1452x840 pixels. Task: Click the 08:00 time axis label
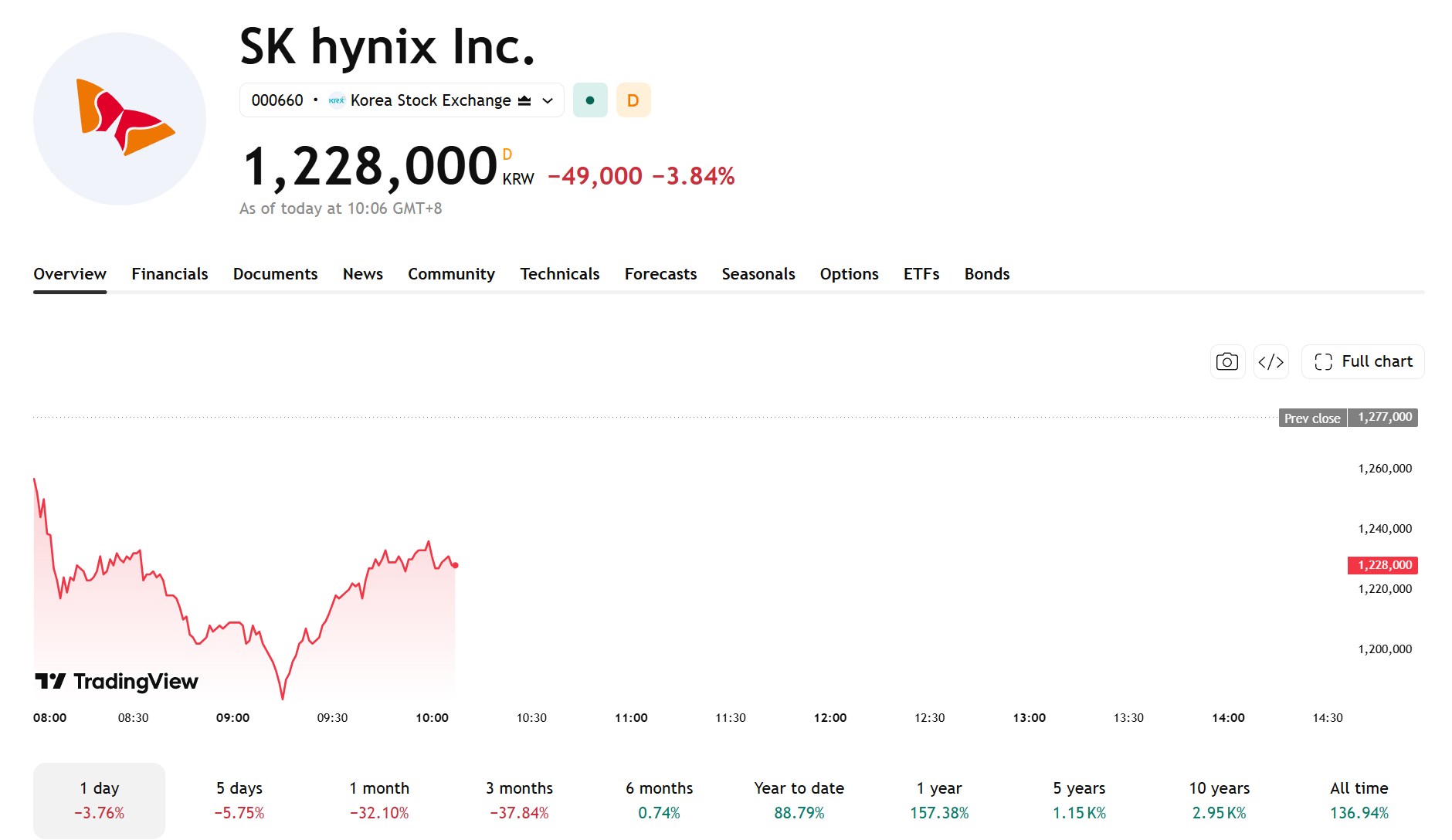pos(49,718)
